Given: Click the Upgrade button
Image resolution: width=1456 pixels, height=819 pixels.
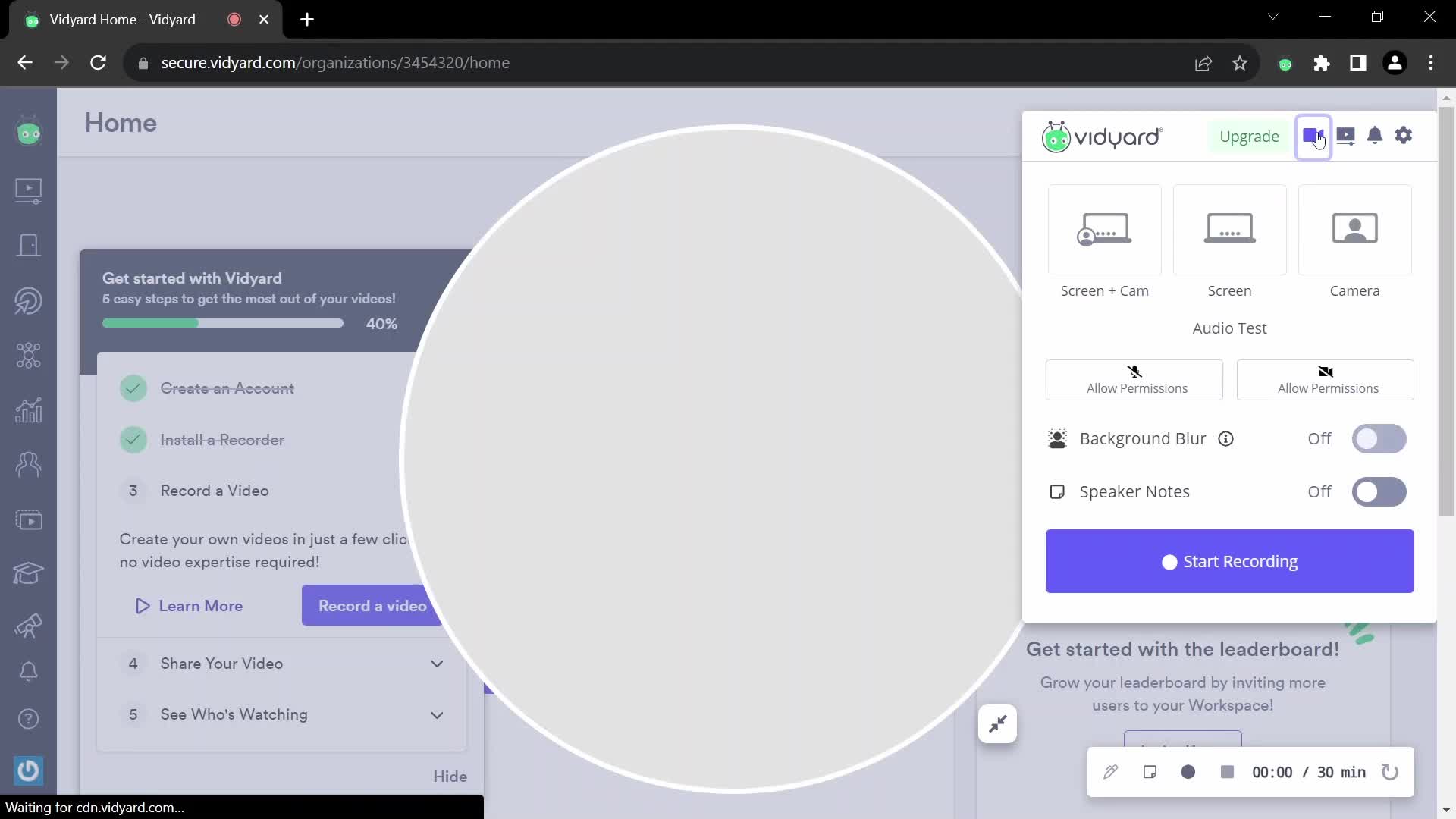Looking at the screenshot, I should coord(1249,136).
